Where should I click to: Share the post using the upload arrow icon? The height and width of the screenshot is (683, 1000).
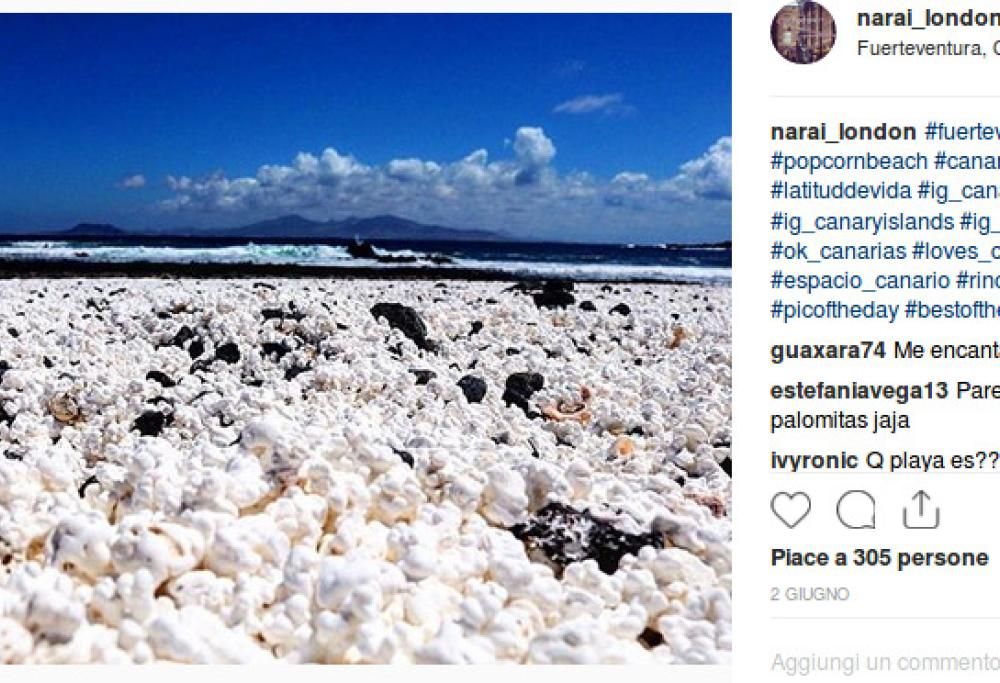pos(921,510)
